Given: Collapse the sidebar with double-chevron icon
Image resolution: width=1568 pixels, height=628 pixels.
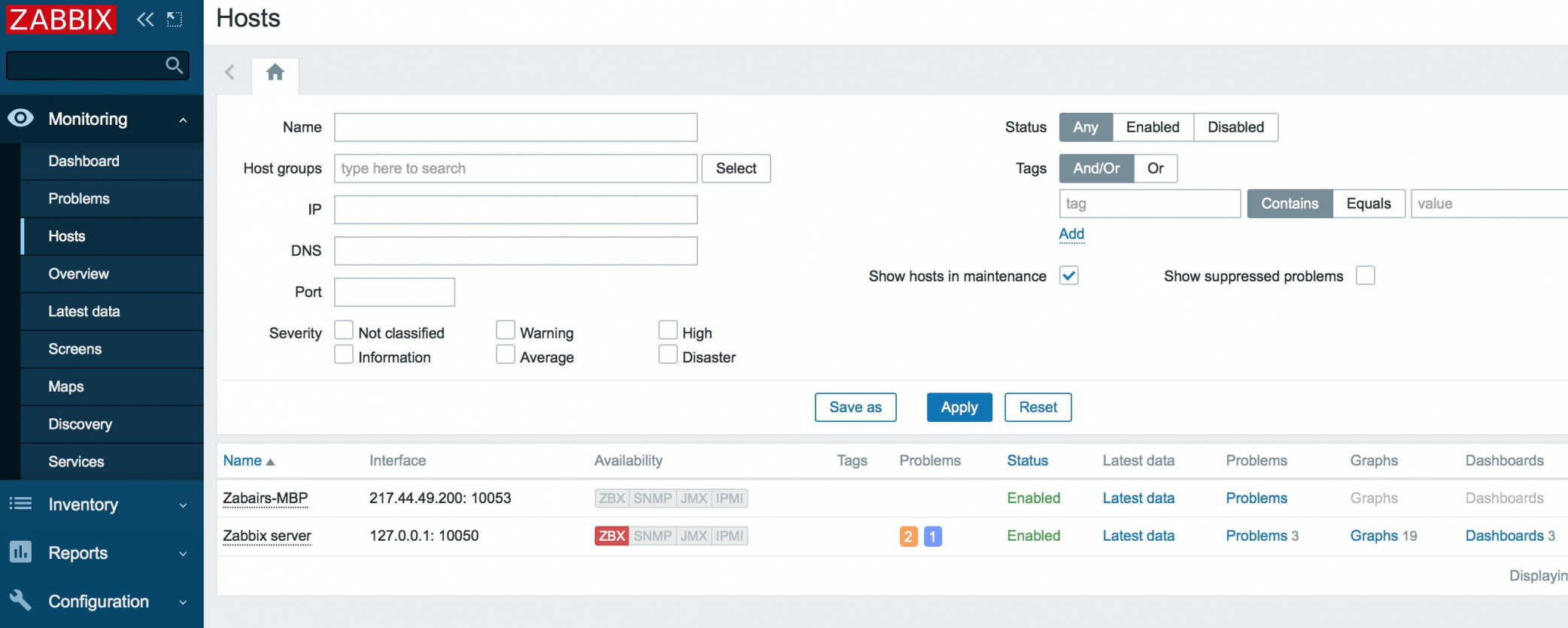Looking at the screenshot, I should click(x=145, y=20).
